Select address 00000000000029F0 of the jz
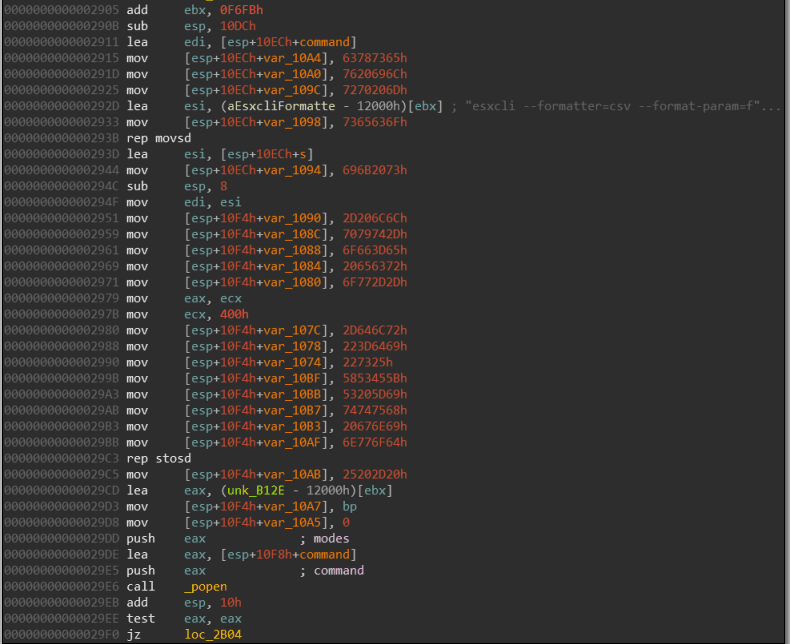 61,634
